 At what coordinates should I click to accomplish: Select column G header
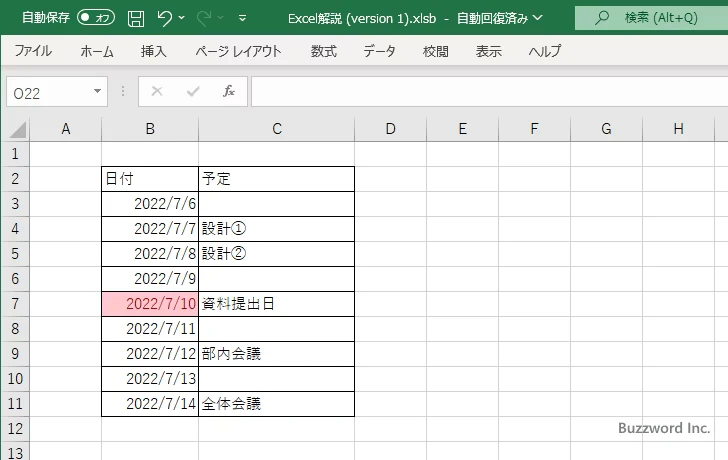tap(606, 129)
